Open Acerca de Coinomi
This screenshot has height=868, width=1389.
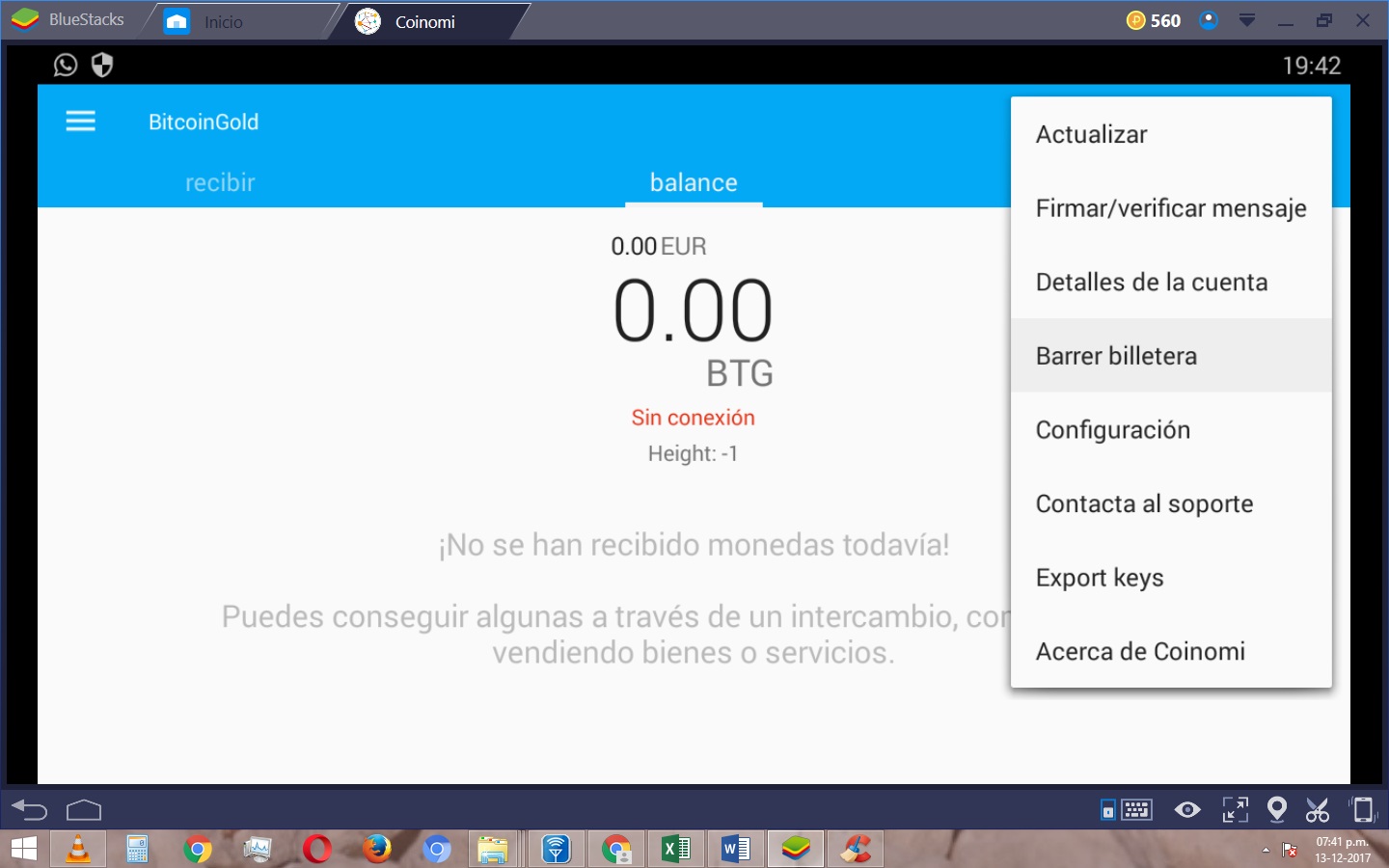1171,651
